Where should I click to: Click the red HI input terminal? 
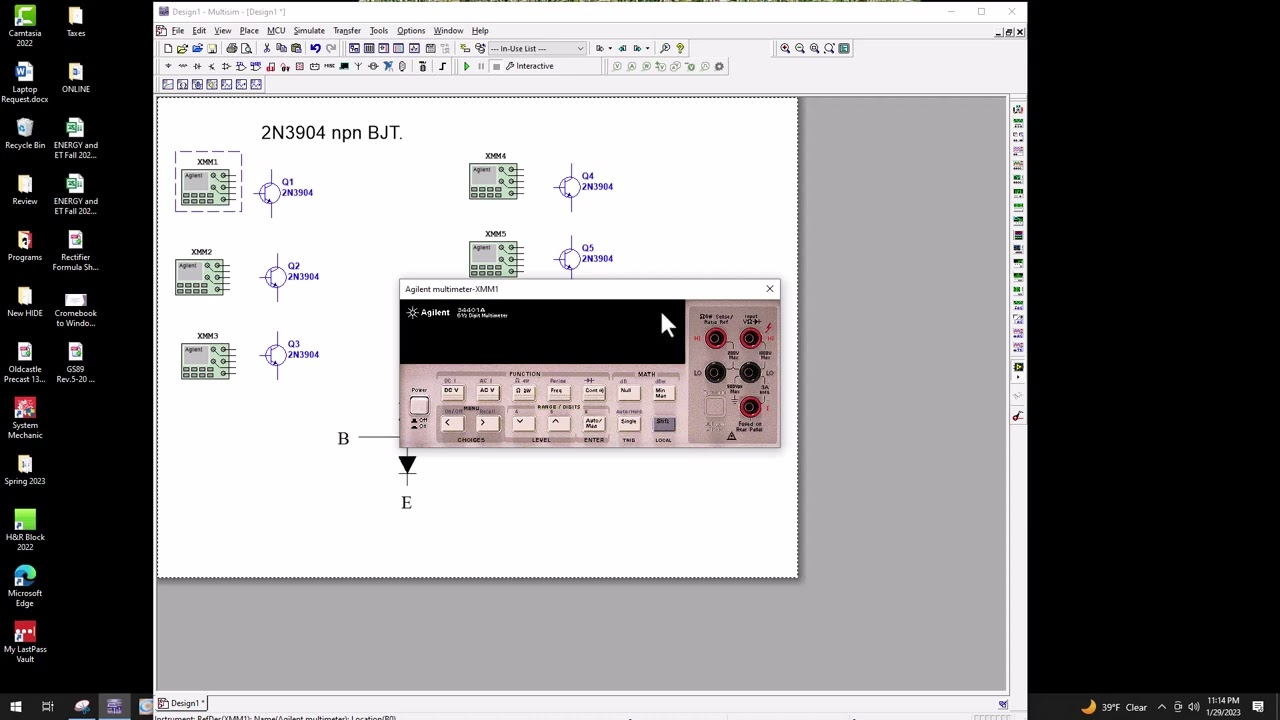[750, 340]
